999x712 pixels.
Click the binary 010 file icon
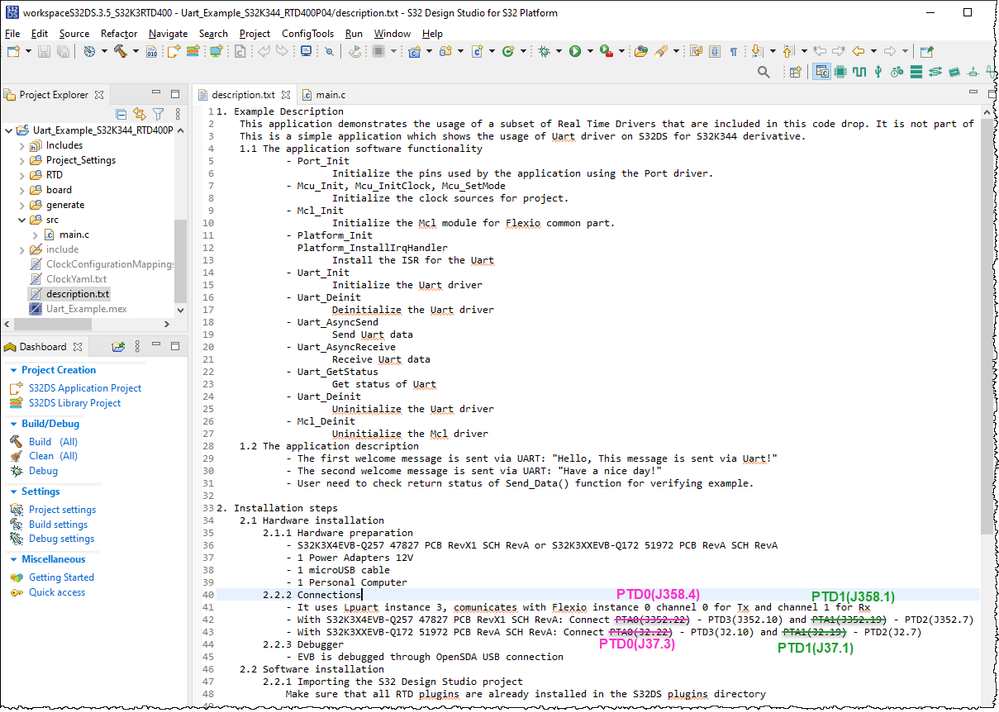(x=152, y=52)
